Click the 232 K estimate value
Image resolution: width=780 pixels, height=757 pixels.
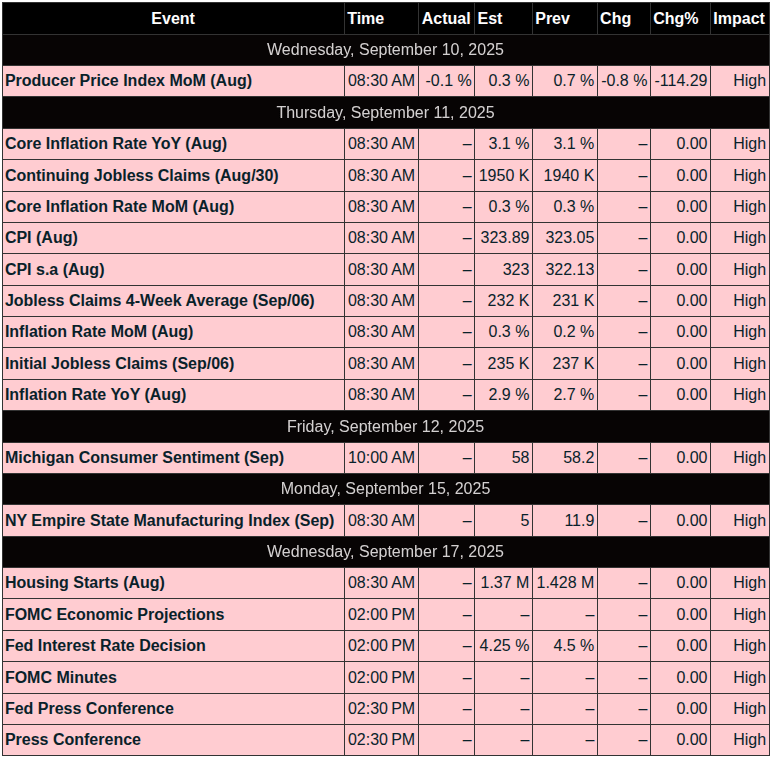[508, 300]
